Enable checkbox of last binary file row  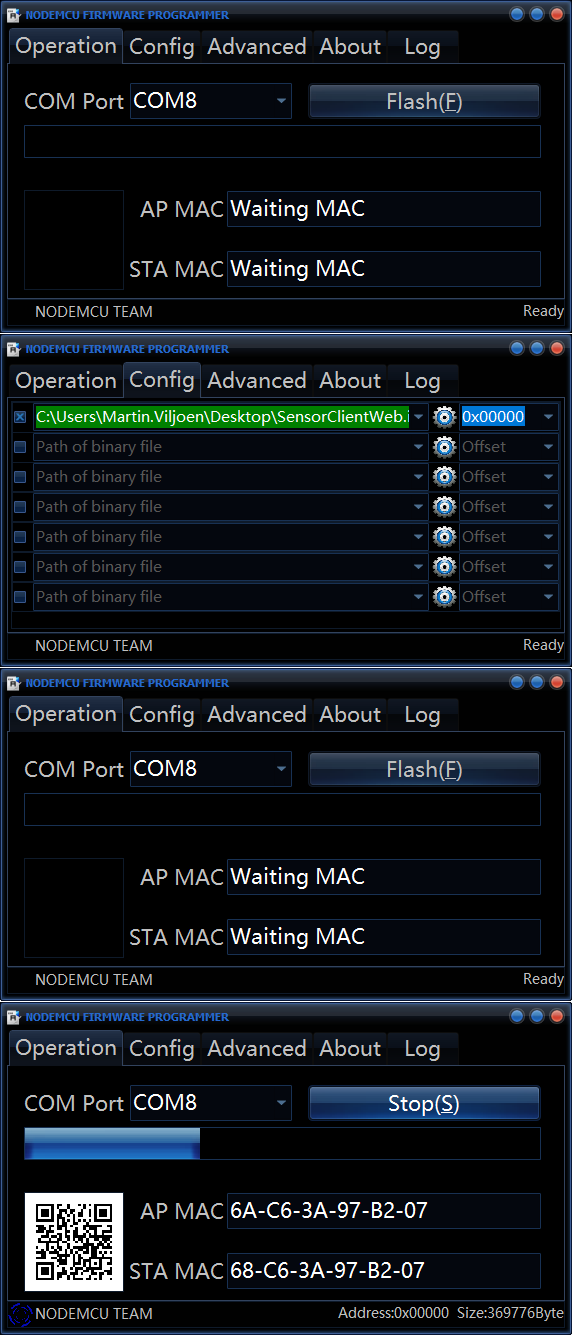(20, 597)
